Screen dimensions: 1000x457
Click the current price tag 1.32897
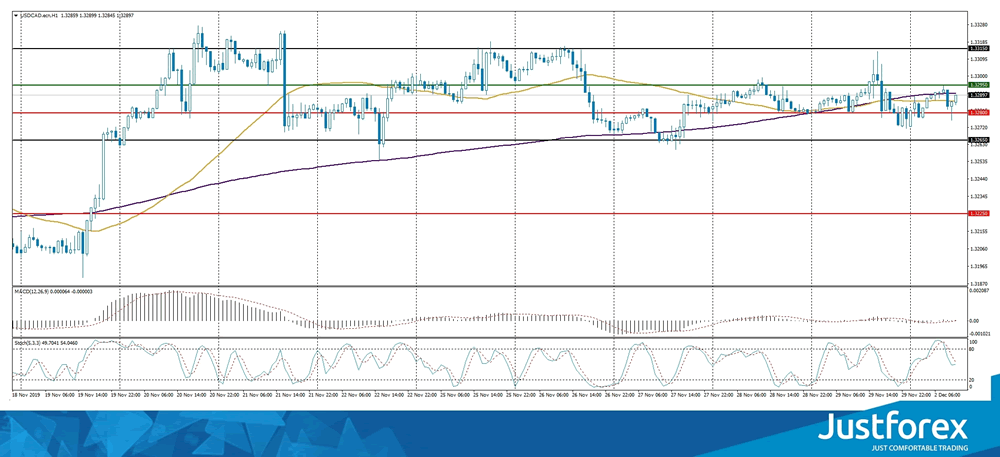coord(978,95)
